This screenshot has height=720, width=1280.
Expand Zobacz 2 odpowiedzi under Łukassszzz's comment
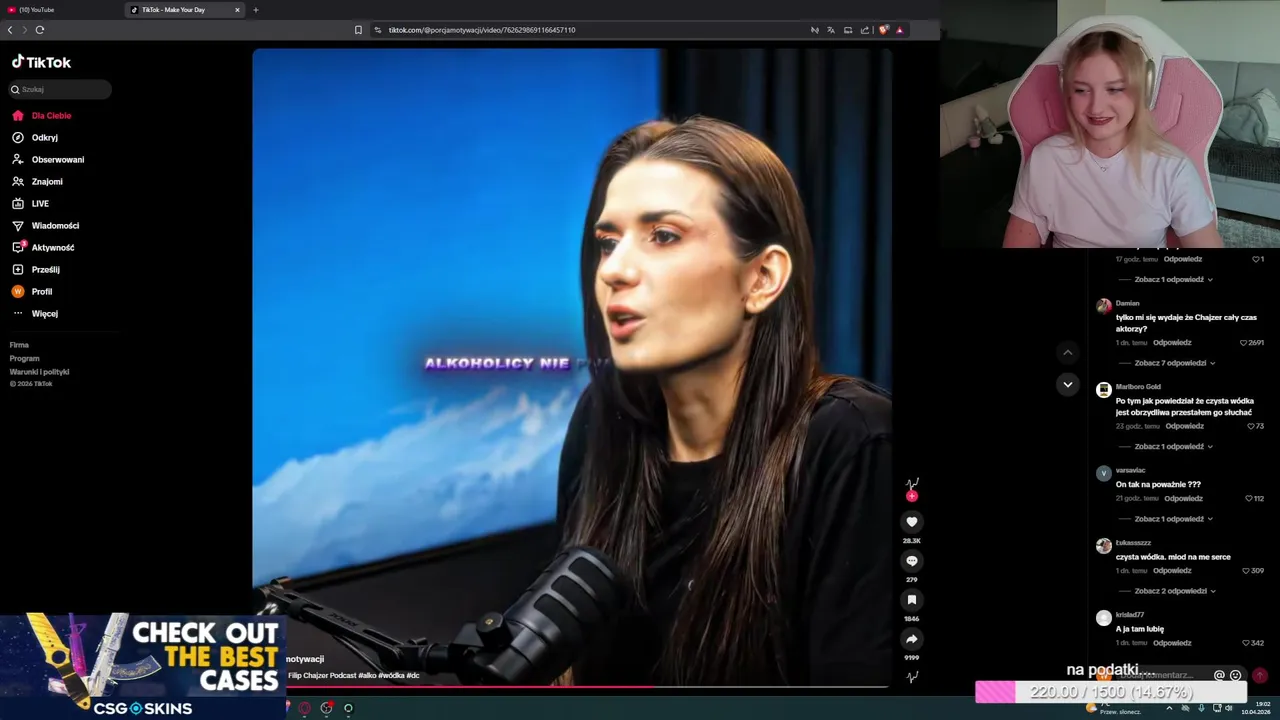[1174, 591]
